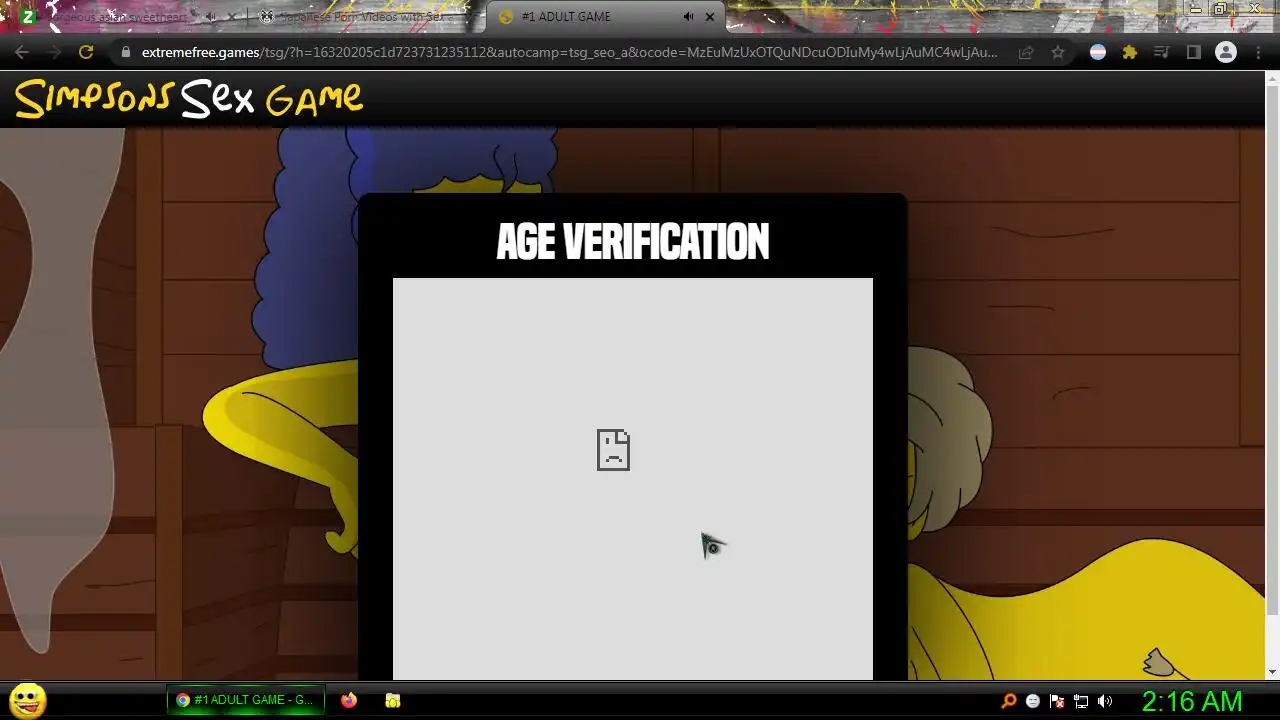
Task: Open the media control toolbar icon
Action: [1162, 53]
